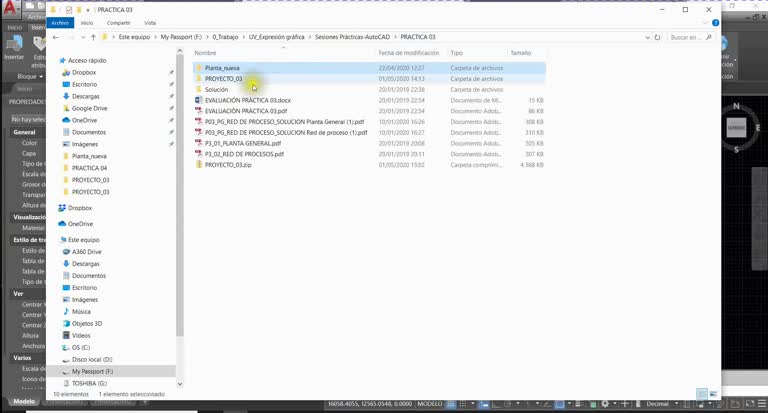
Task: Toggle AutoCAD snap mode in status bar
Action: pos(463,404)
